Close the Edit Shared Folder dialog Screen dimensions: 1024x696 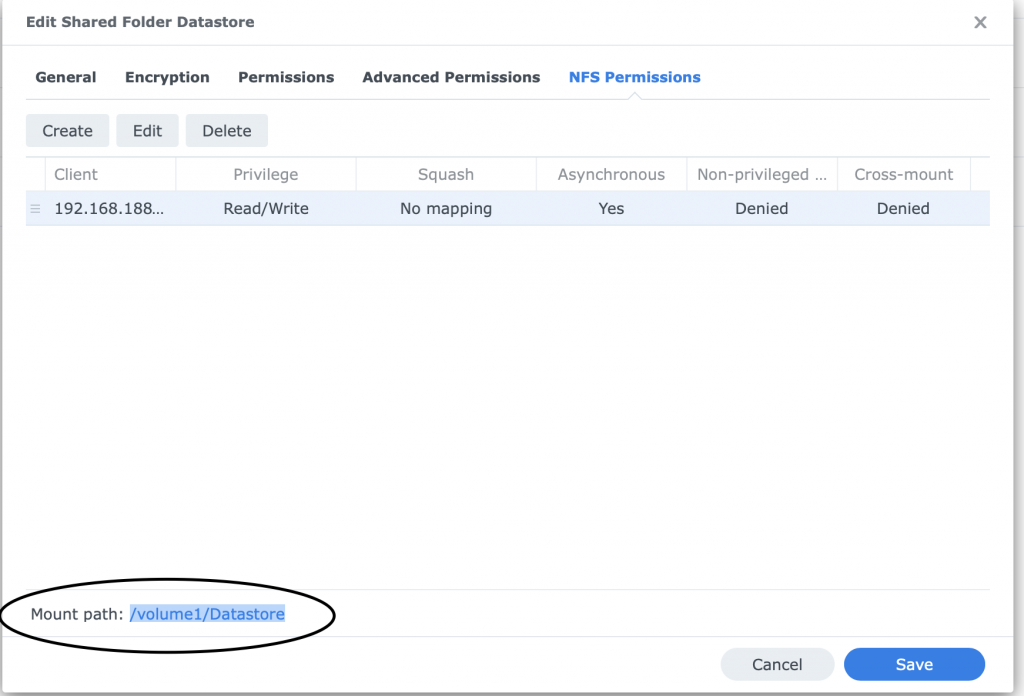980,22
